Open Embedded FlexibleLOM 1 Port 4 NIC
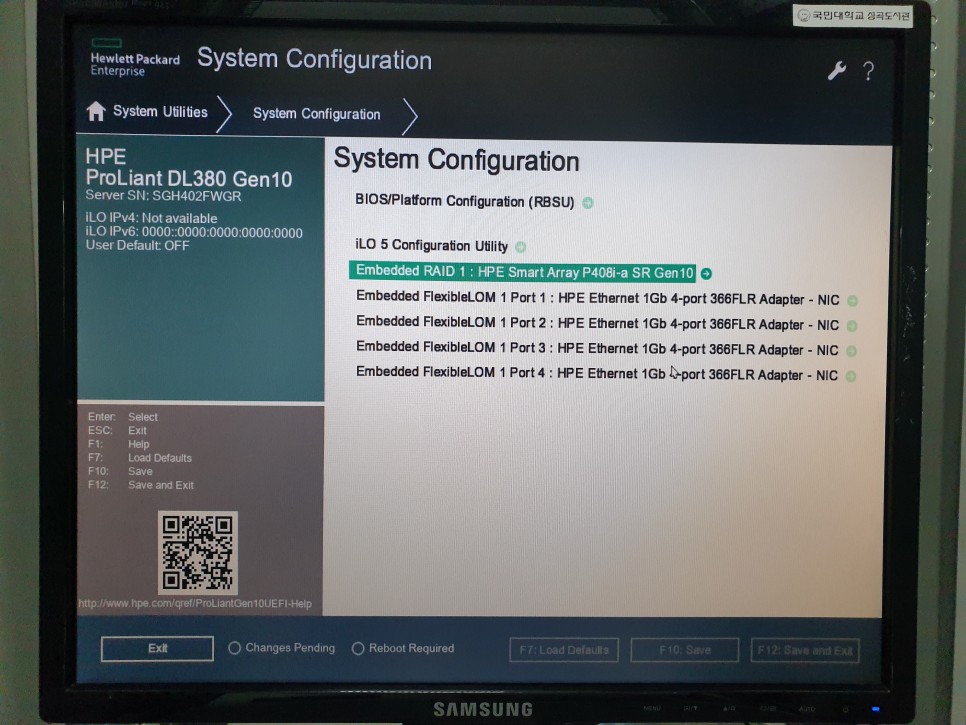Viewport: 966px width, 725px height. [x=596, y=373]
